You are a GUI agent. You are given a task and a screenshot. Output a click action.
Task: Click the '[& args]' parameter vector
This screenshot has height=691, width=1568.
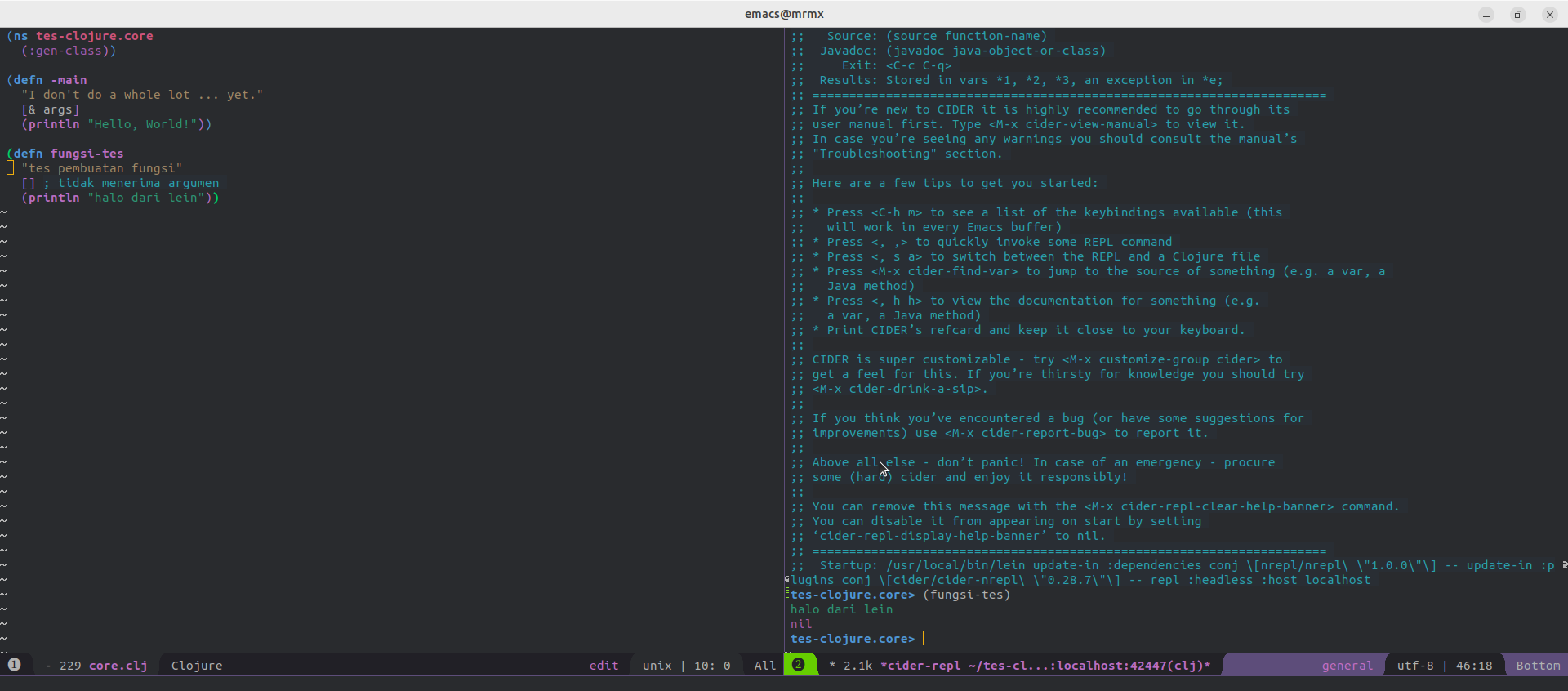[51, 109]
